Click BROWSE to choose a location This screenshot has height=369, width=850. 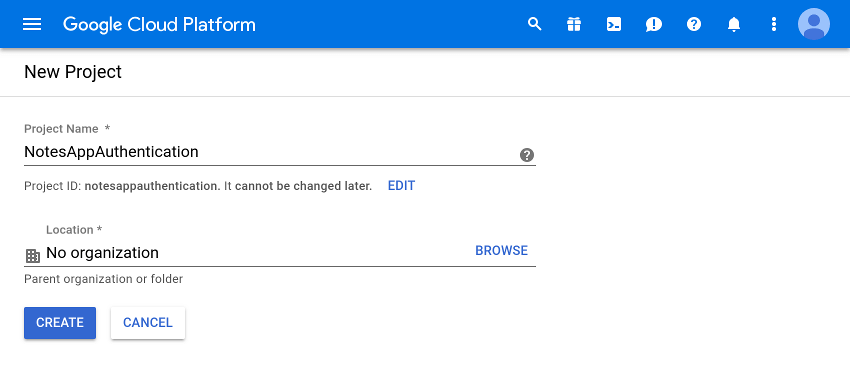coord(501,250)
